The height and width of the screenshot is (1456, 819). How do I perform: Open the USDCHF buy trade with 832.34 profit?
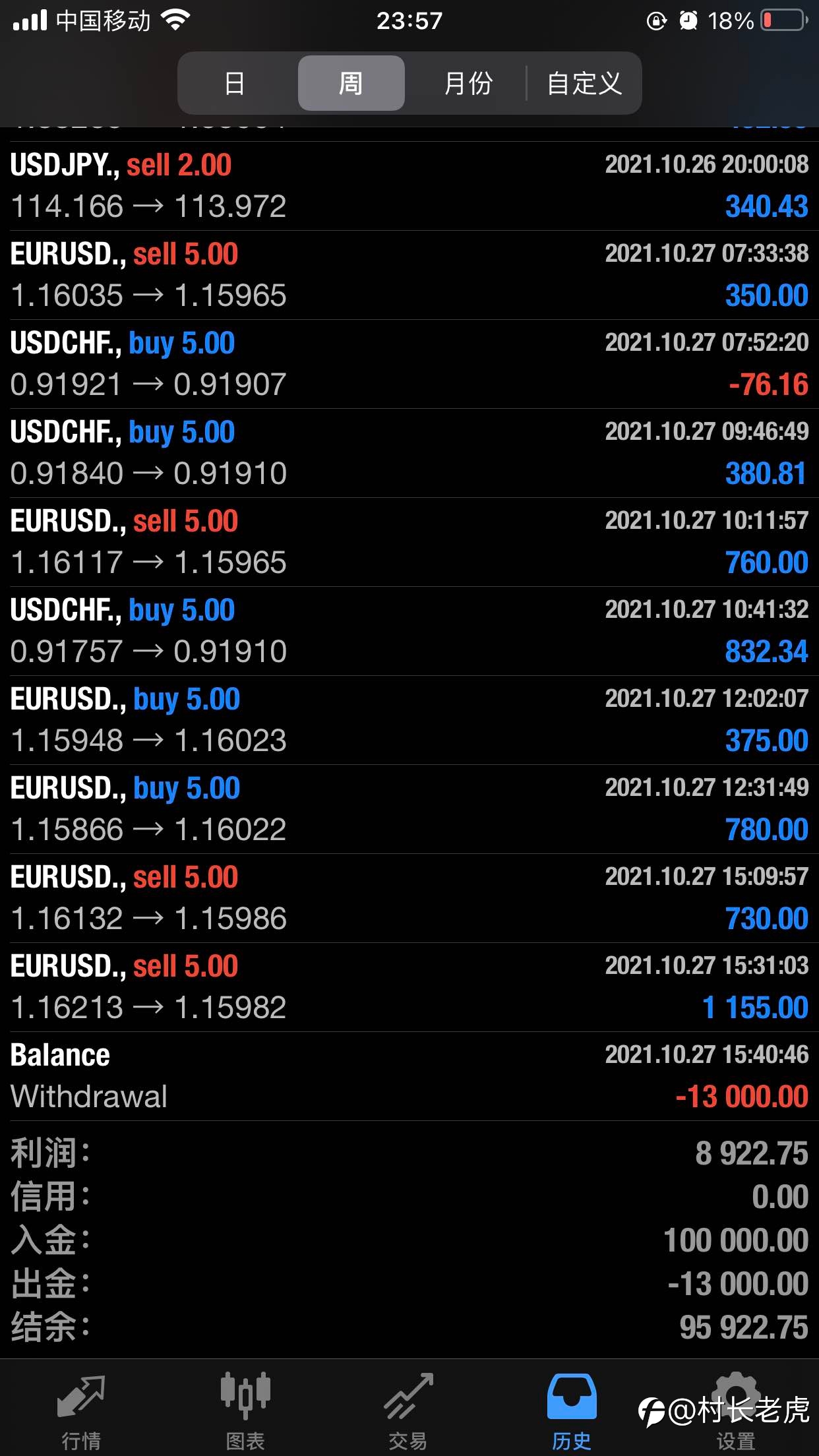pos(409,631)
